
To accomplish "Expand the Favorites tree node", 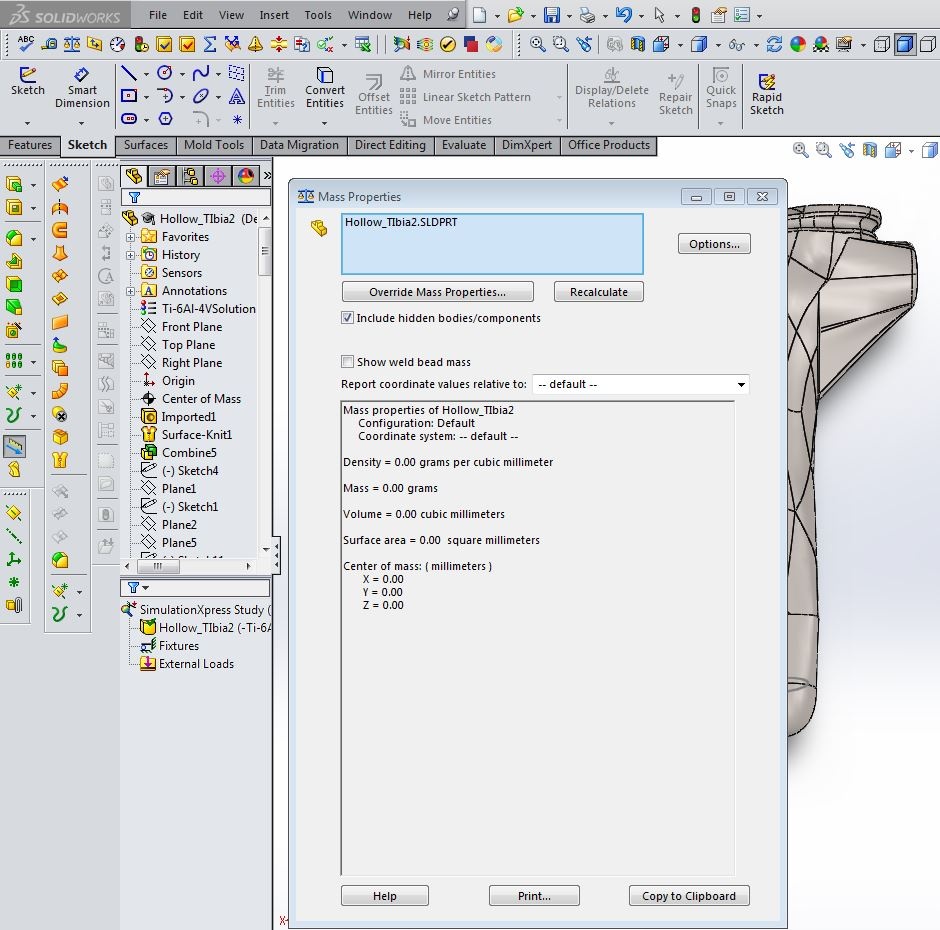I will [130, 237].
